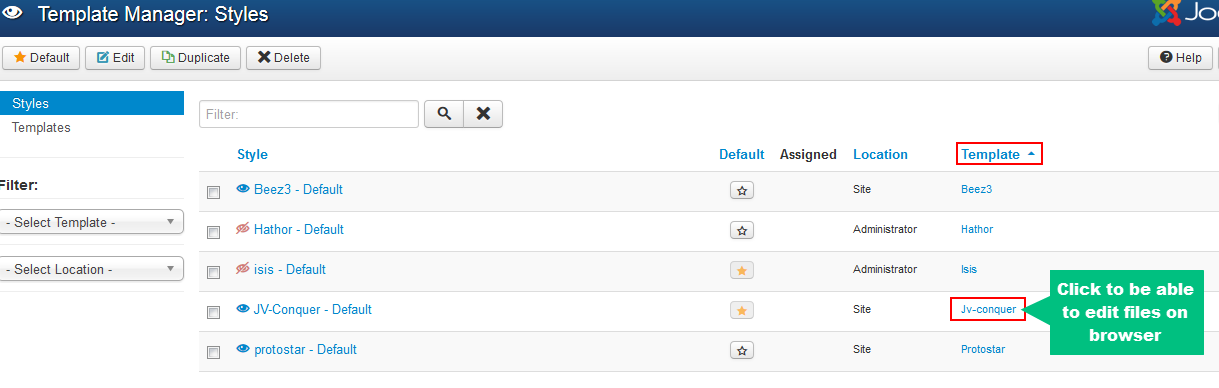
Task: Open the Jv-conquer template link
Action: 988,310
